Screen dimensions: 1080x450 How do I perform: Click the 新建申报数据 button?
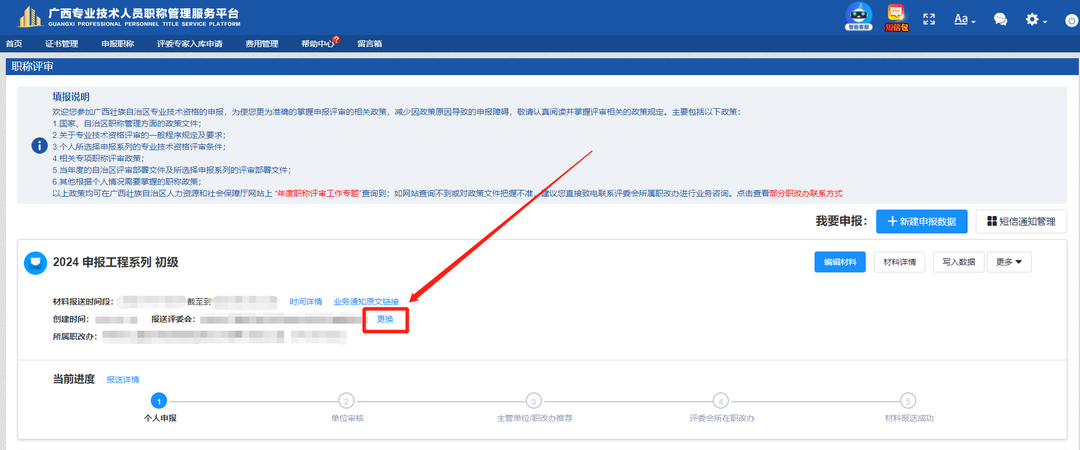(x=921, y=221)
